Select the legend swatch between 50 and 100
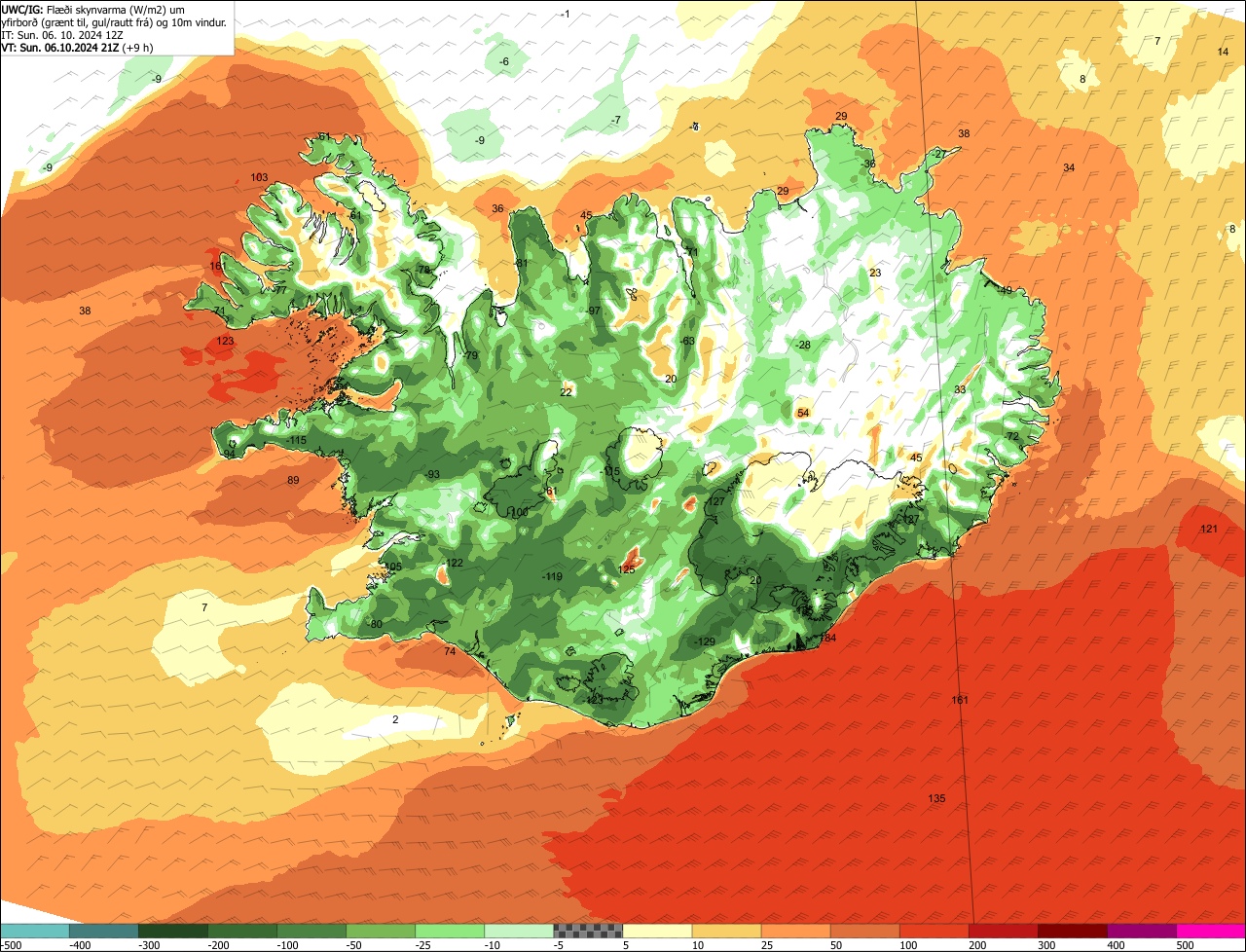This screenshot has width=1246, height=952. tap(864, 931)
